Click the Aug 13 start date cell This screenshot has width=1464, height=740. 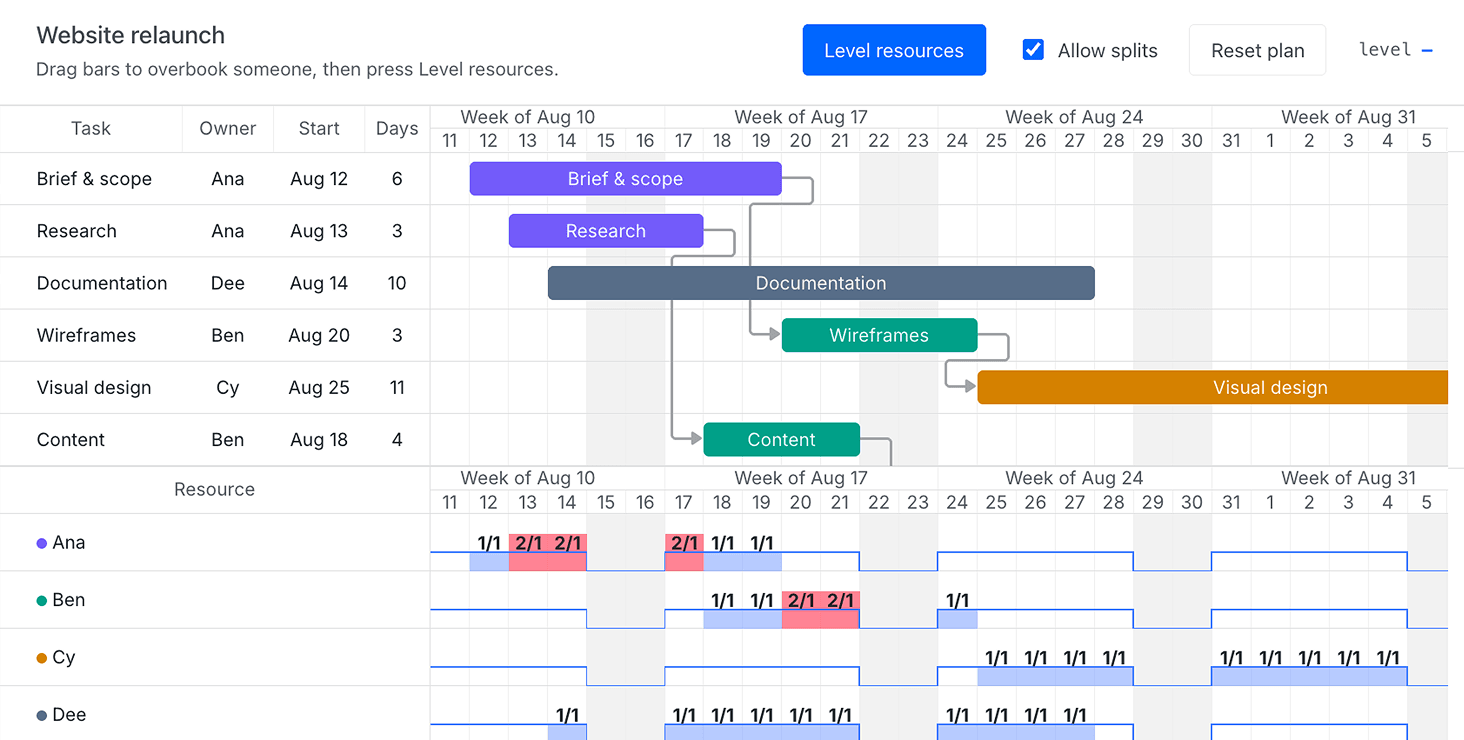click(319, 231)
